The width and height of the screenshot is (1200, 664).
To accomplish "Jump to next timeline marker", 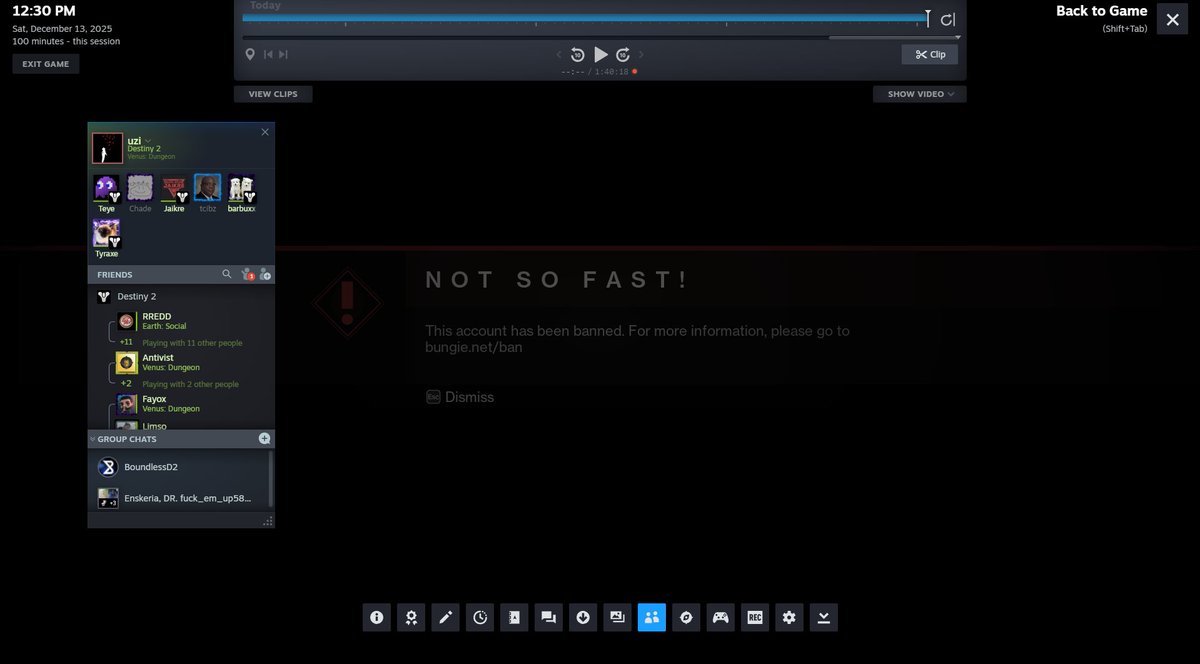I will pos(284,54).
